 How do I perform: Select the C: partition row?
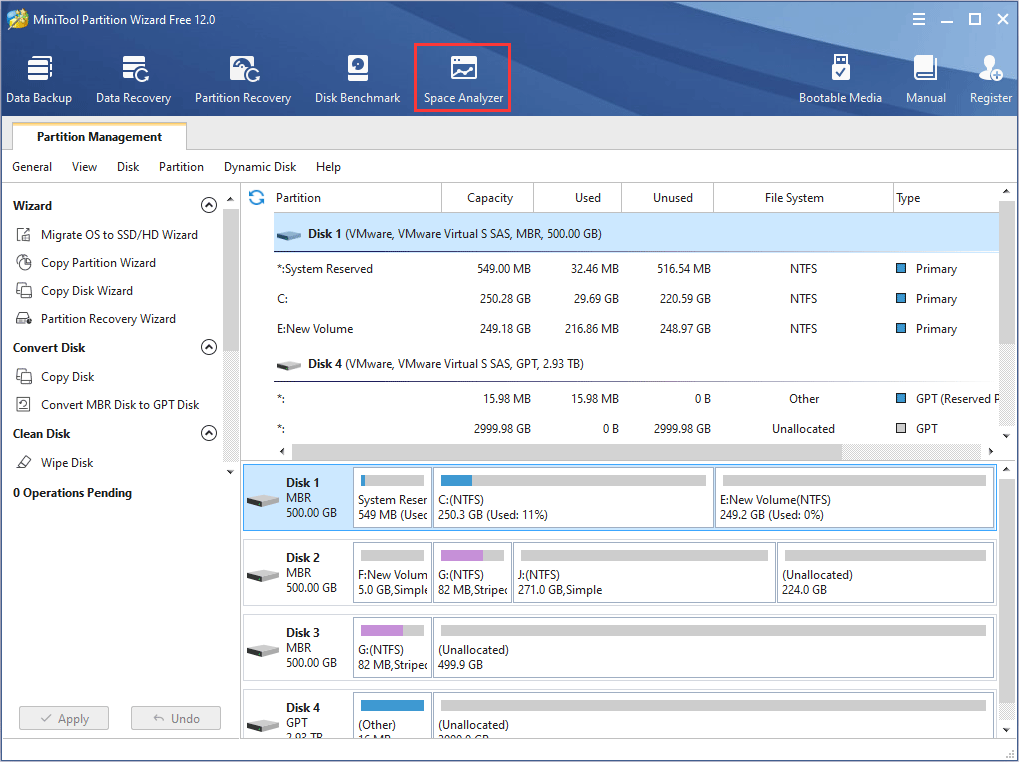point(636,299)
